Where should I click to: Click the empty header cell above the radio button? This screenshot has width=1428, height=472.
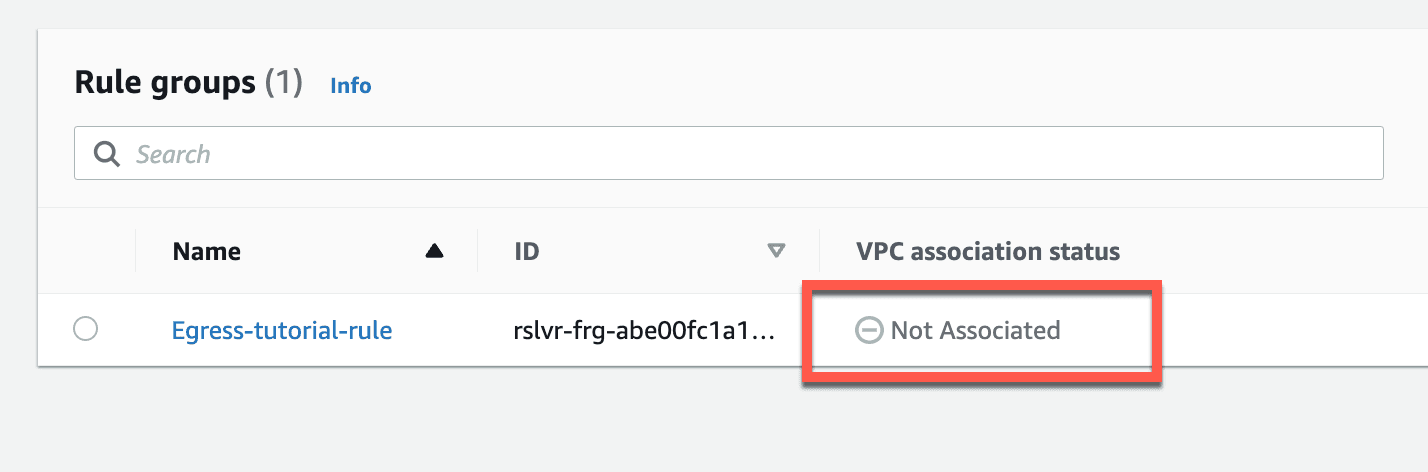[x=86, y=251]
